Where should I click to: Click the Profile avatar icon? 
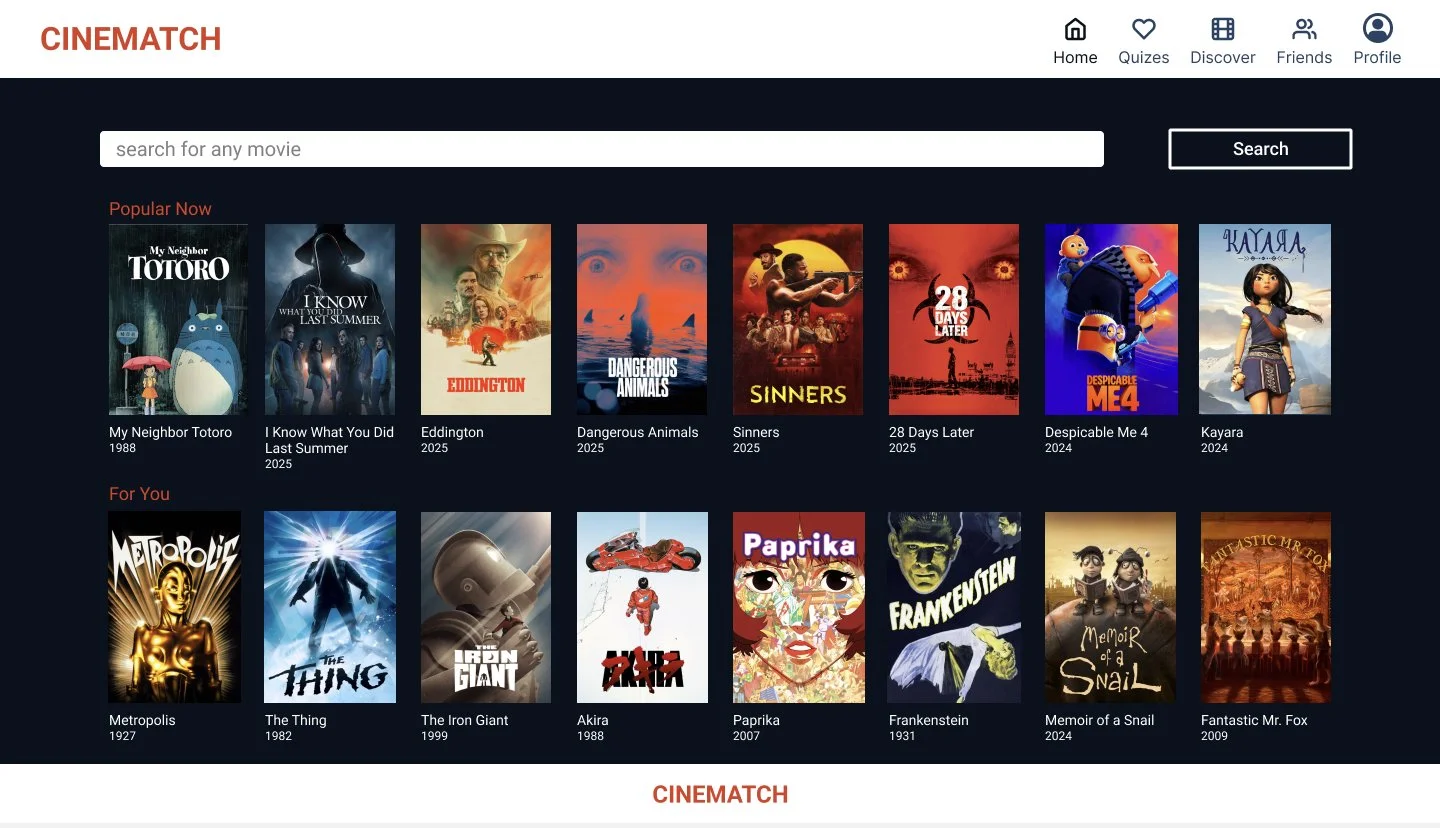click(x=1377, y=28)
